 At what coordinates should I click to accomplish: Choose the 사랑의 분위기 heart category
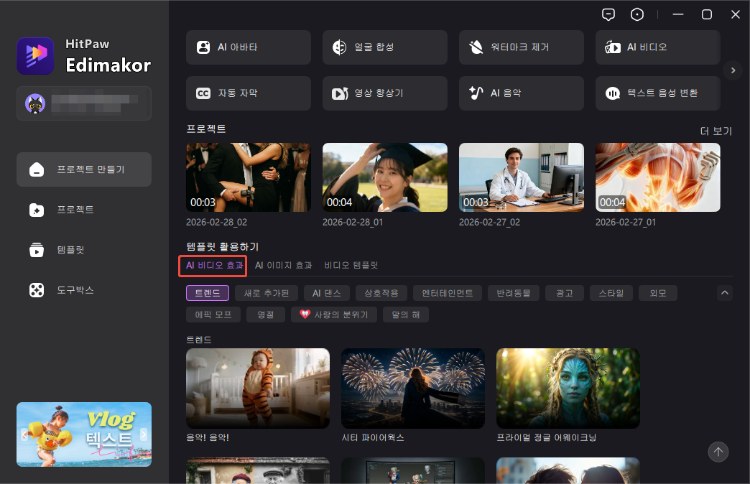(334, 314)
